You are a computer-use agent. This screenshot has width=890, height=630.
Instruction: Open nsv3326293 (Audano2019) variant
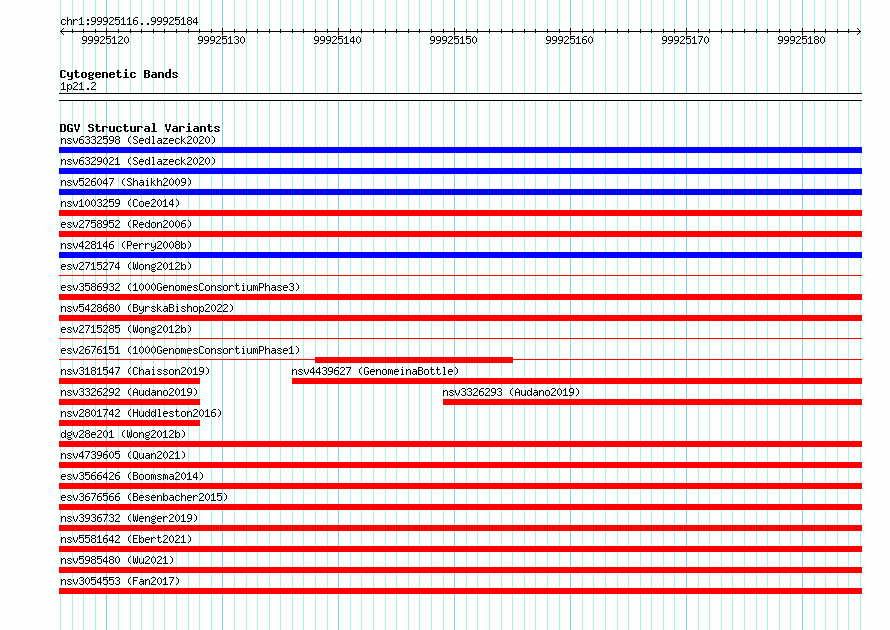pyautogui.click(x=511, y=392)
